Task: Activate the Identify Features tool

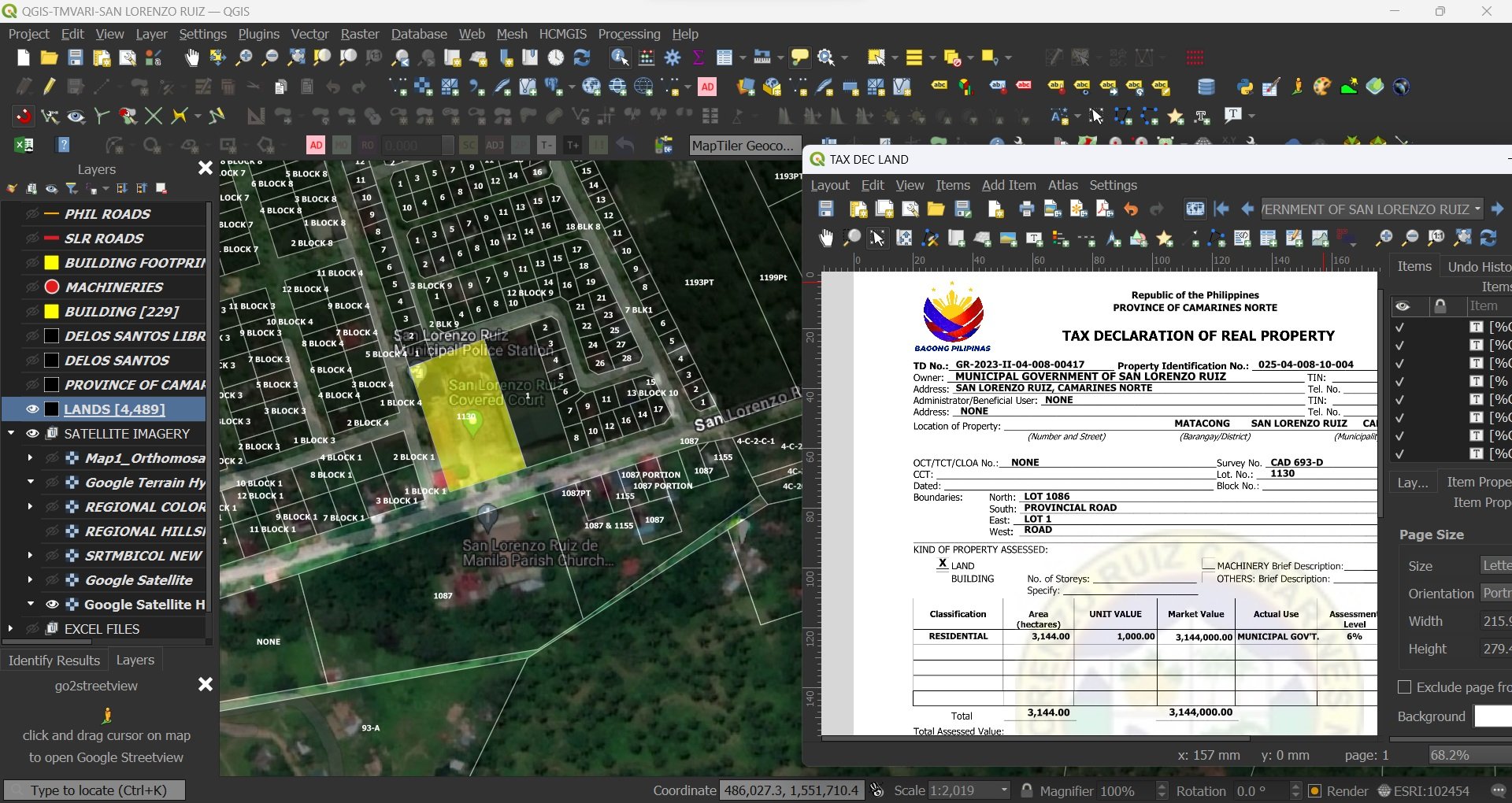Action: click(620, 57)
